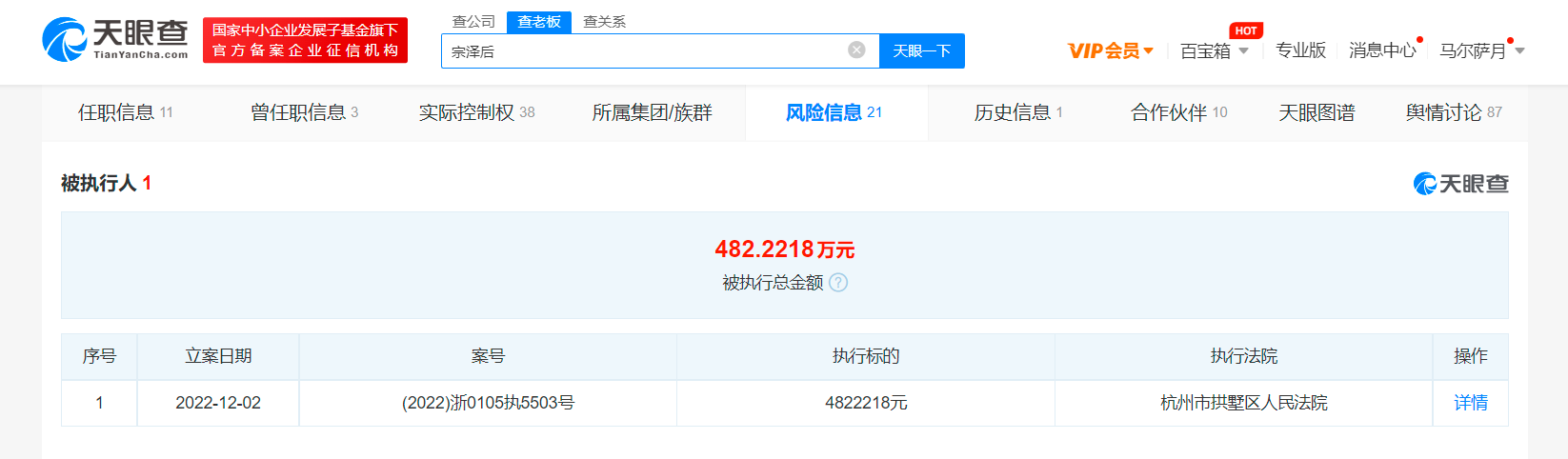Click the 执行标的 column header
Screen dimensions: 1568x459
[866, 356]
